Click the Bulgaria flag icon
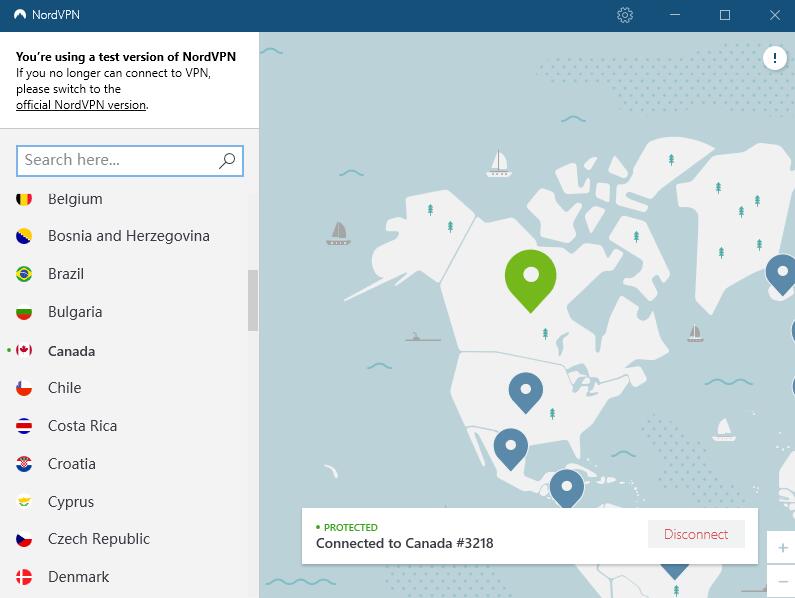Image resolution: width=795 pixels, height=598 pixels. click(x=24, y=312)
